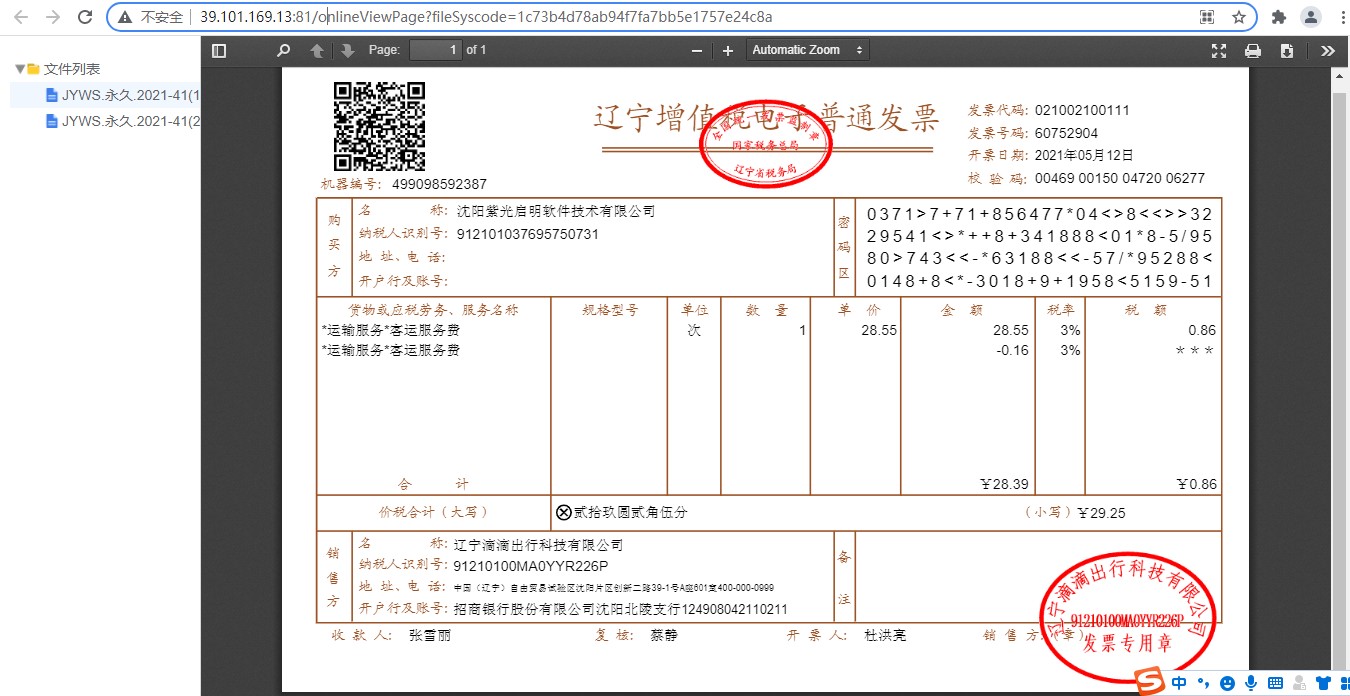Select invoice code 021002100111
1350x696 pixels.
(x=1082, y=110)
